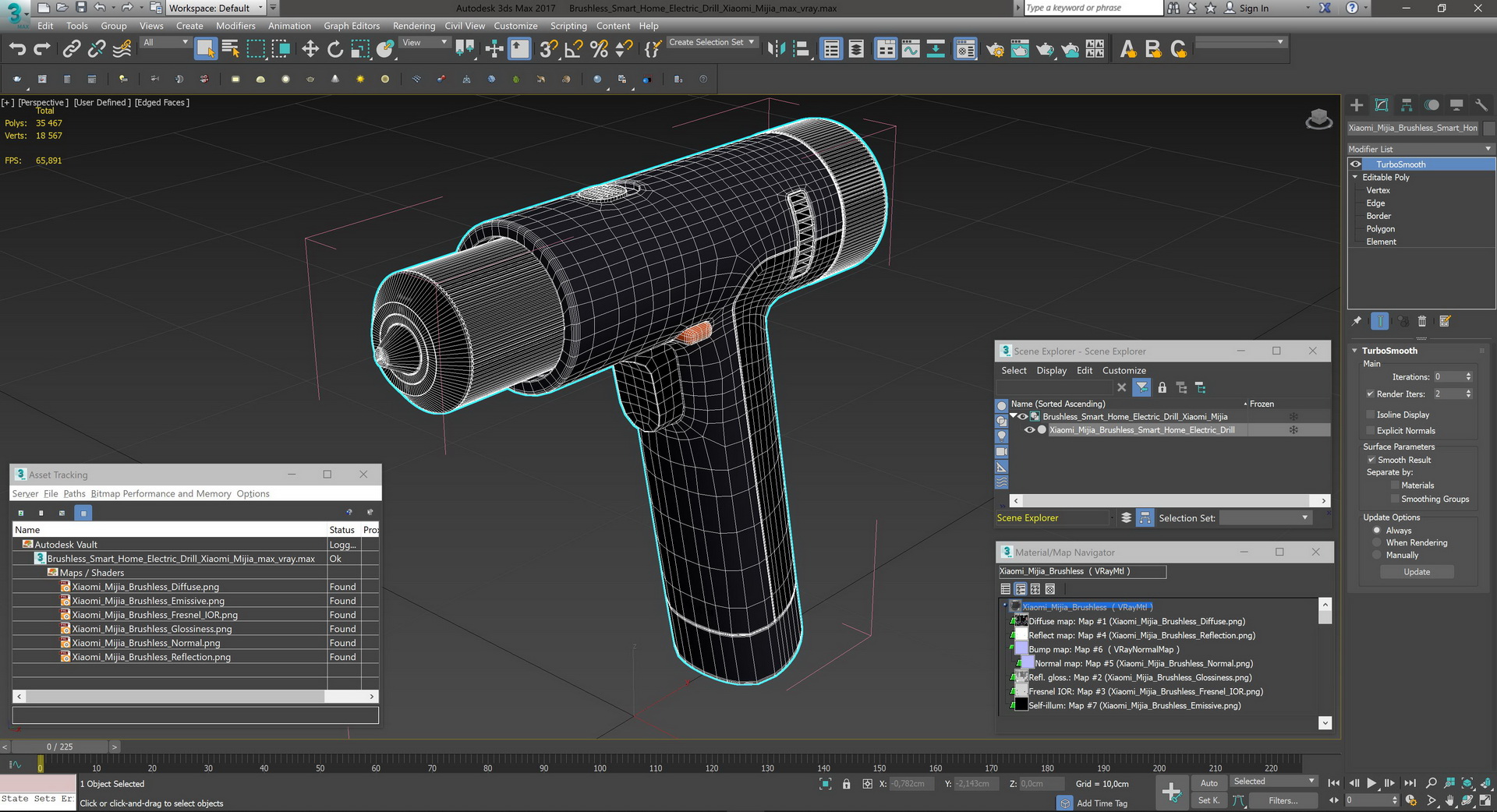Select the When Rendering radio button
Viewport: 1497px width, 812px height.
pyautogui.click(x=1377, y=542)
